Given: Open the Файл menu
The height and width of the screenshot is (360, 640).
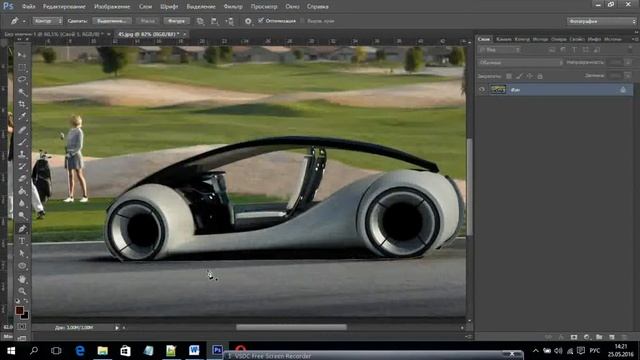Looking at the screenshot, I should tap(28, 7).
